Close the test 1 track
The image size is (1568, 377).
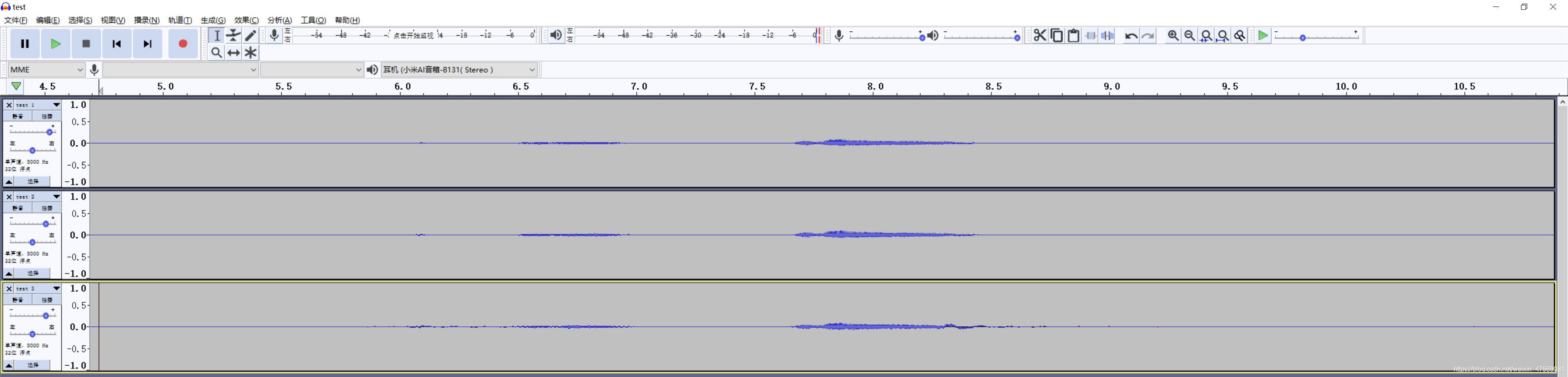(x=9, y=104)
